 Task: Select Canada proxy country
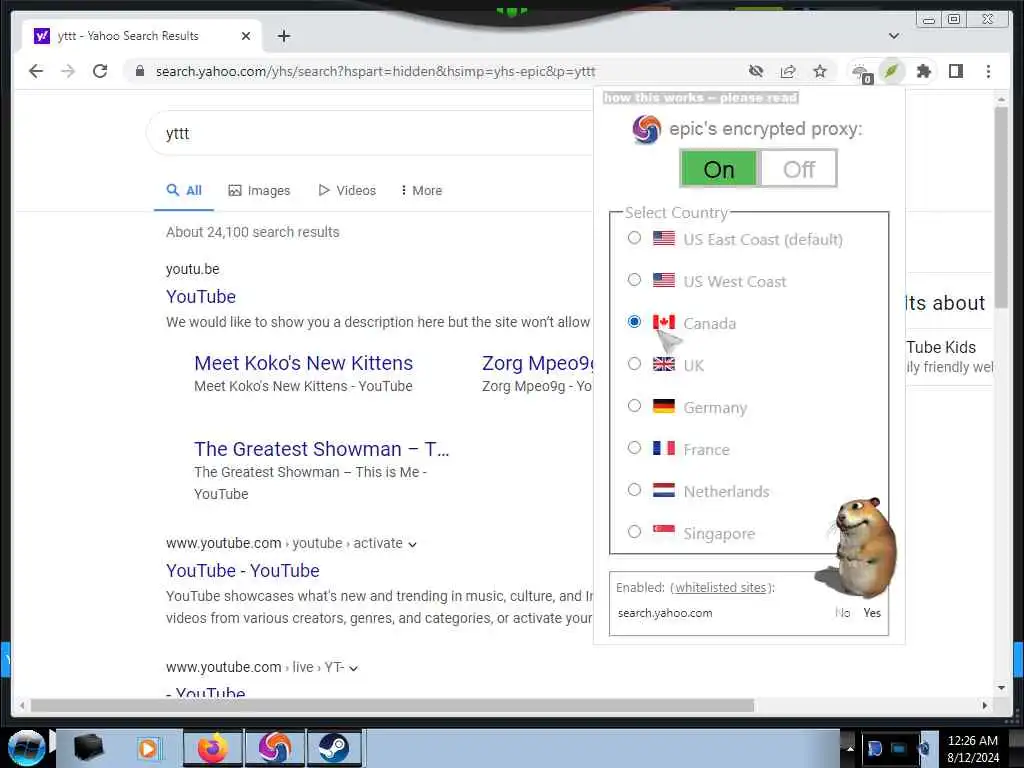click(634, 321)
